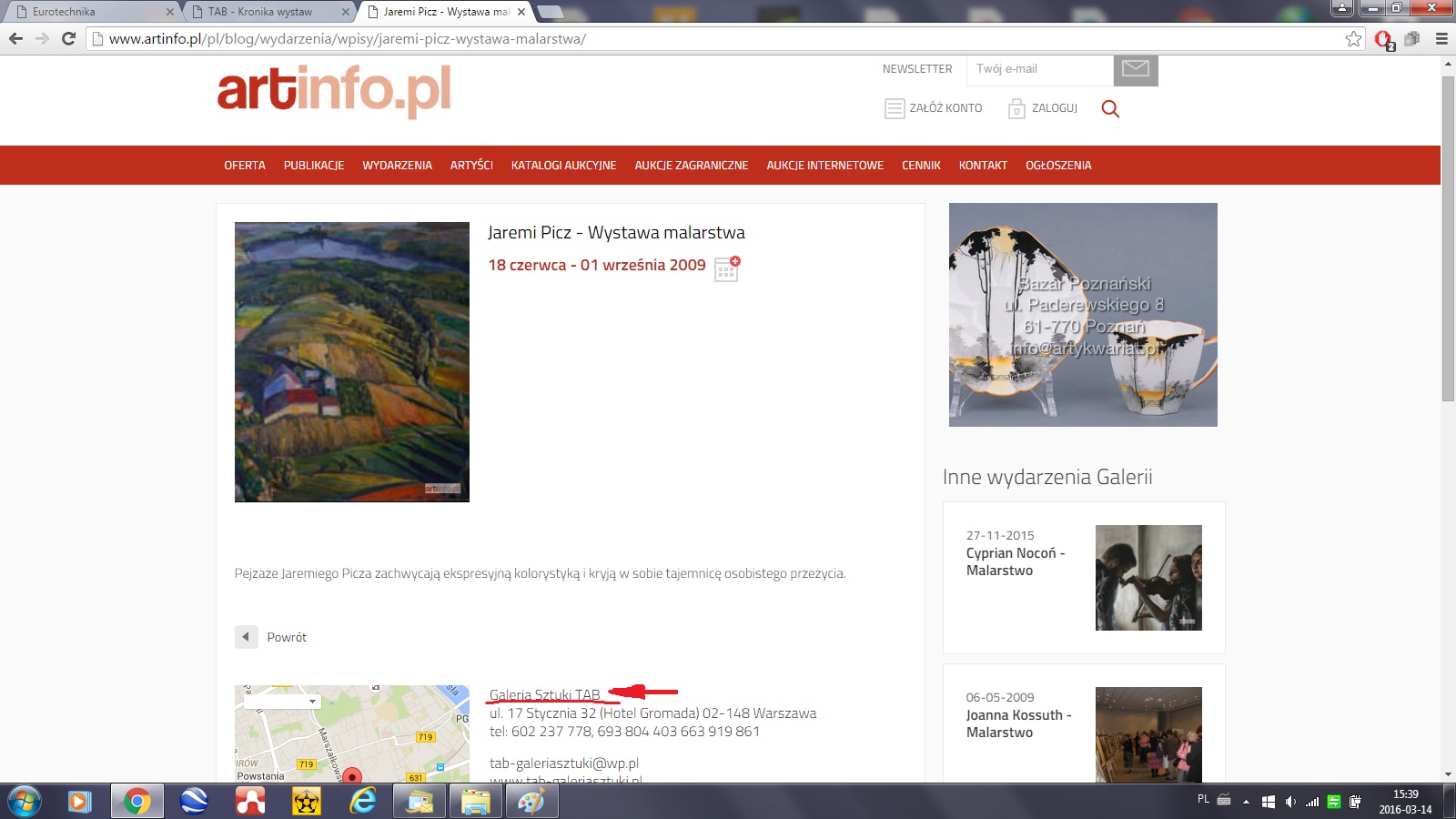Open the OGŁOSZENIA menu item
Viewport: 1456px width, 819px height.
1058,166
